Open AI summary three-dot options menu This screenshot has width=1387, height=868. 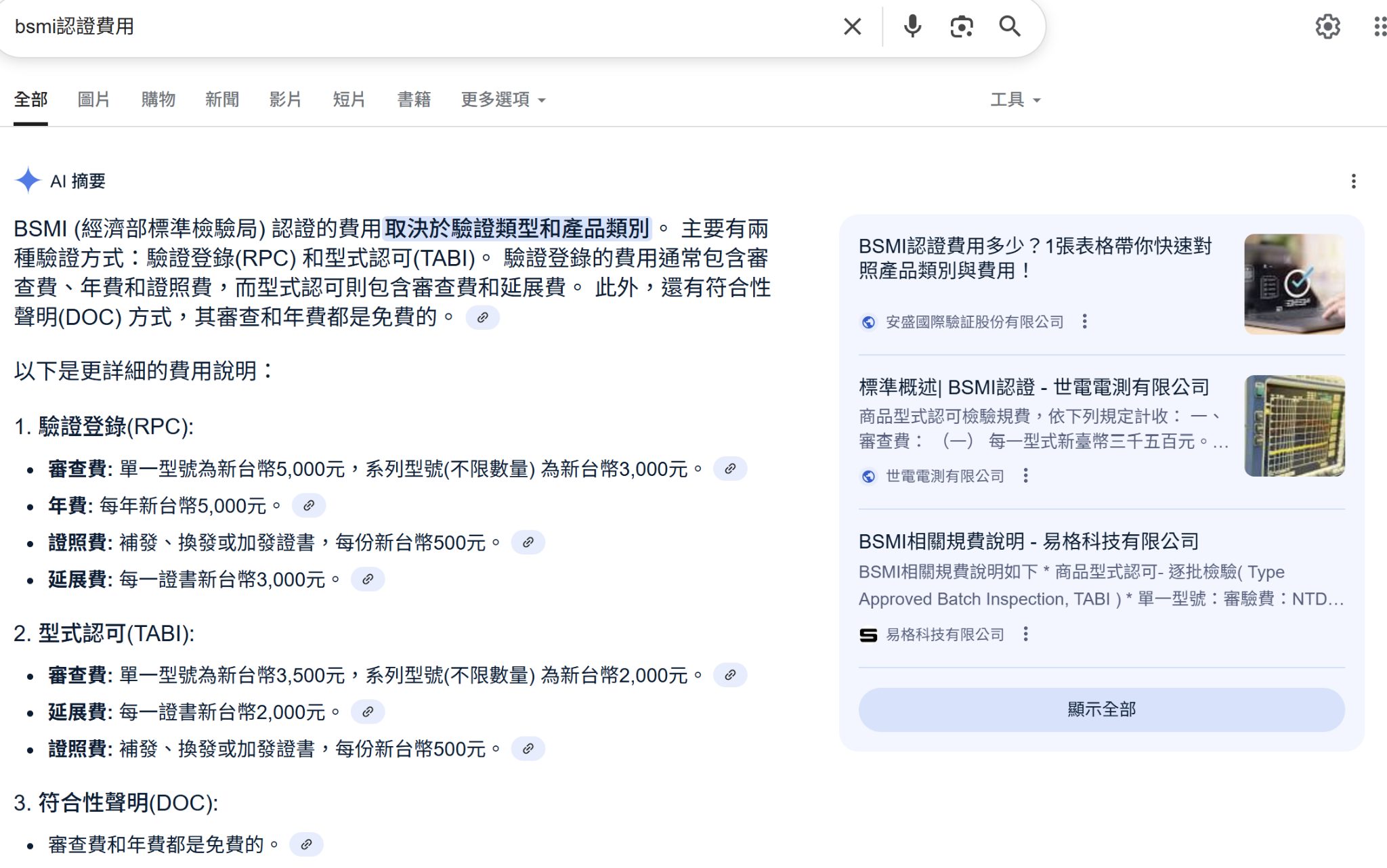tap(1353, 181)
